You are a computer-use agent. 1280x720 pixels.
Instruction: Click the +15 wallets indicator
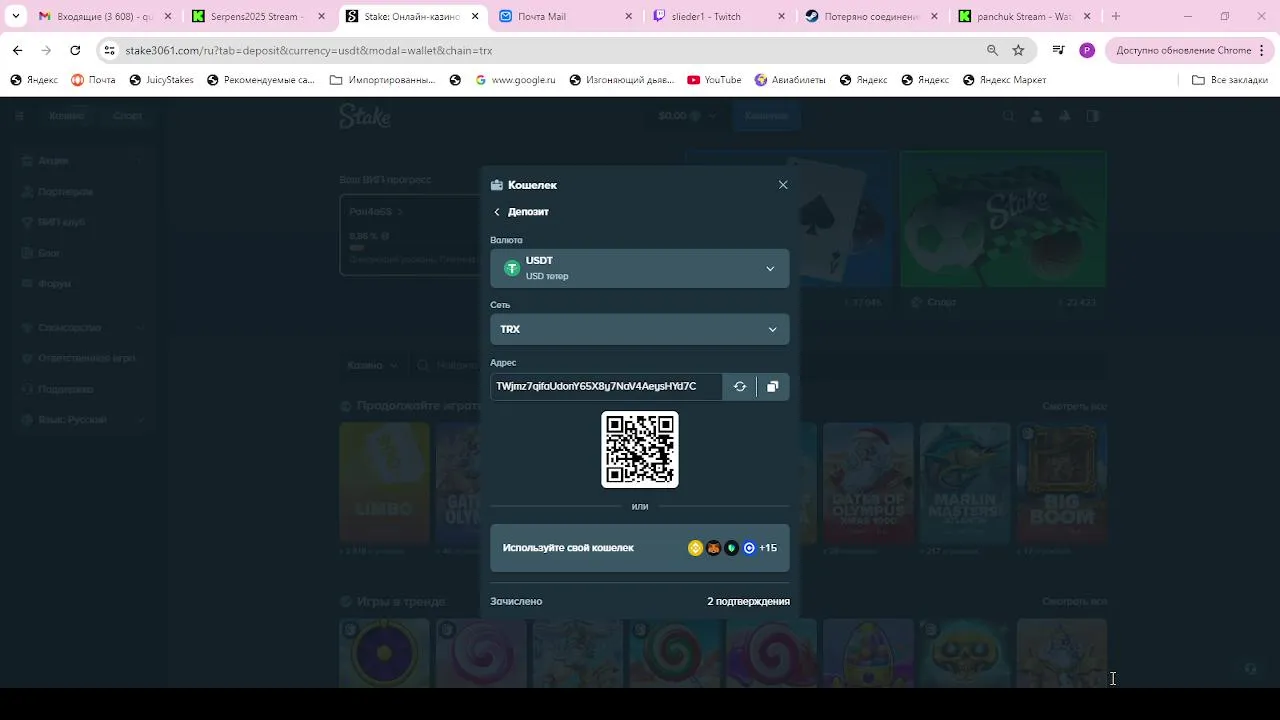(768, 548)
